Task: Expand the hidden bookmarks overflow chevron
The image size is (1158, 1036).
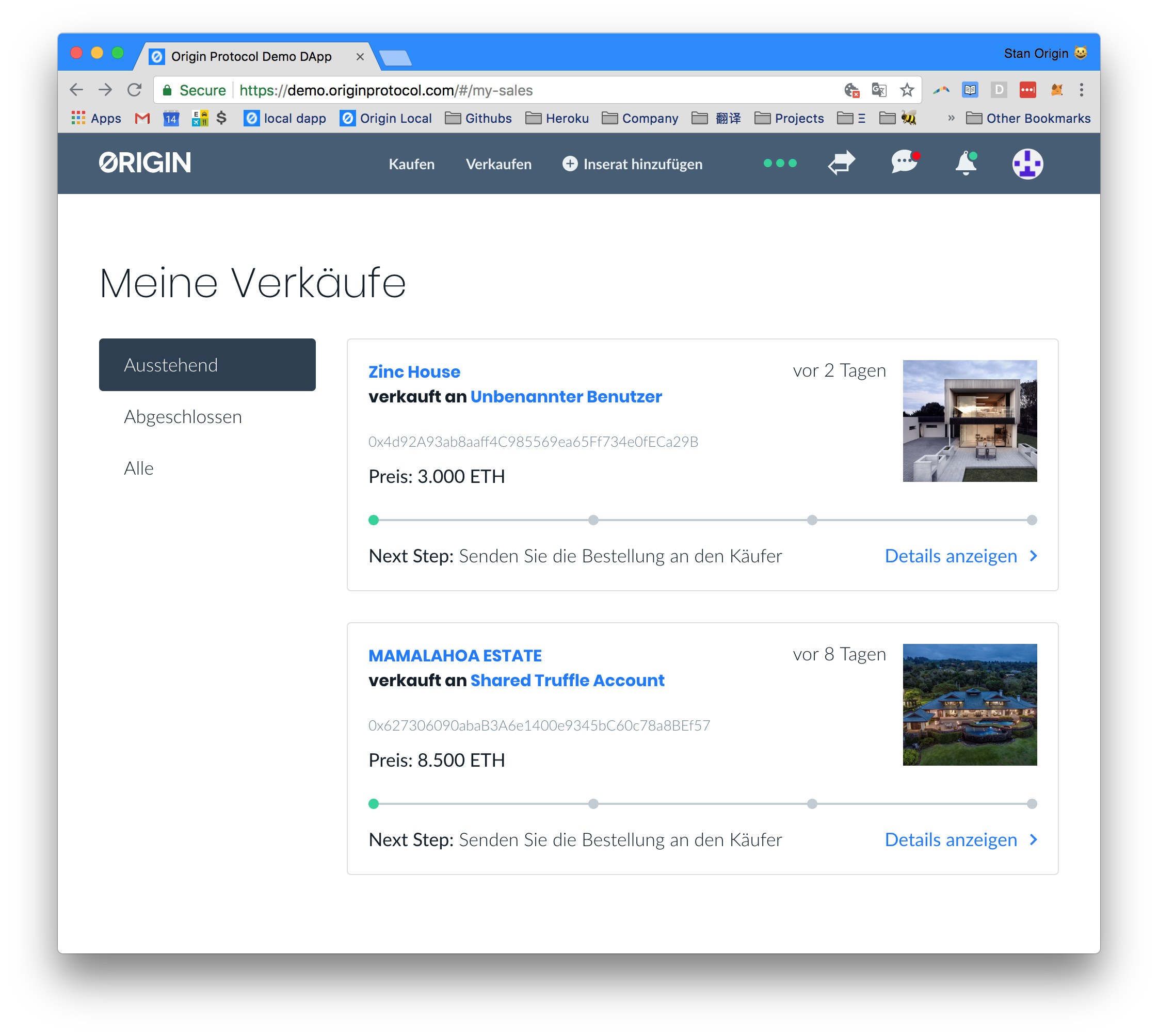Action: tap(951, 118)
